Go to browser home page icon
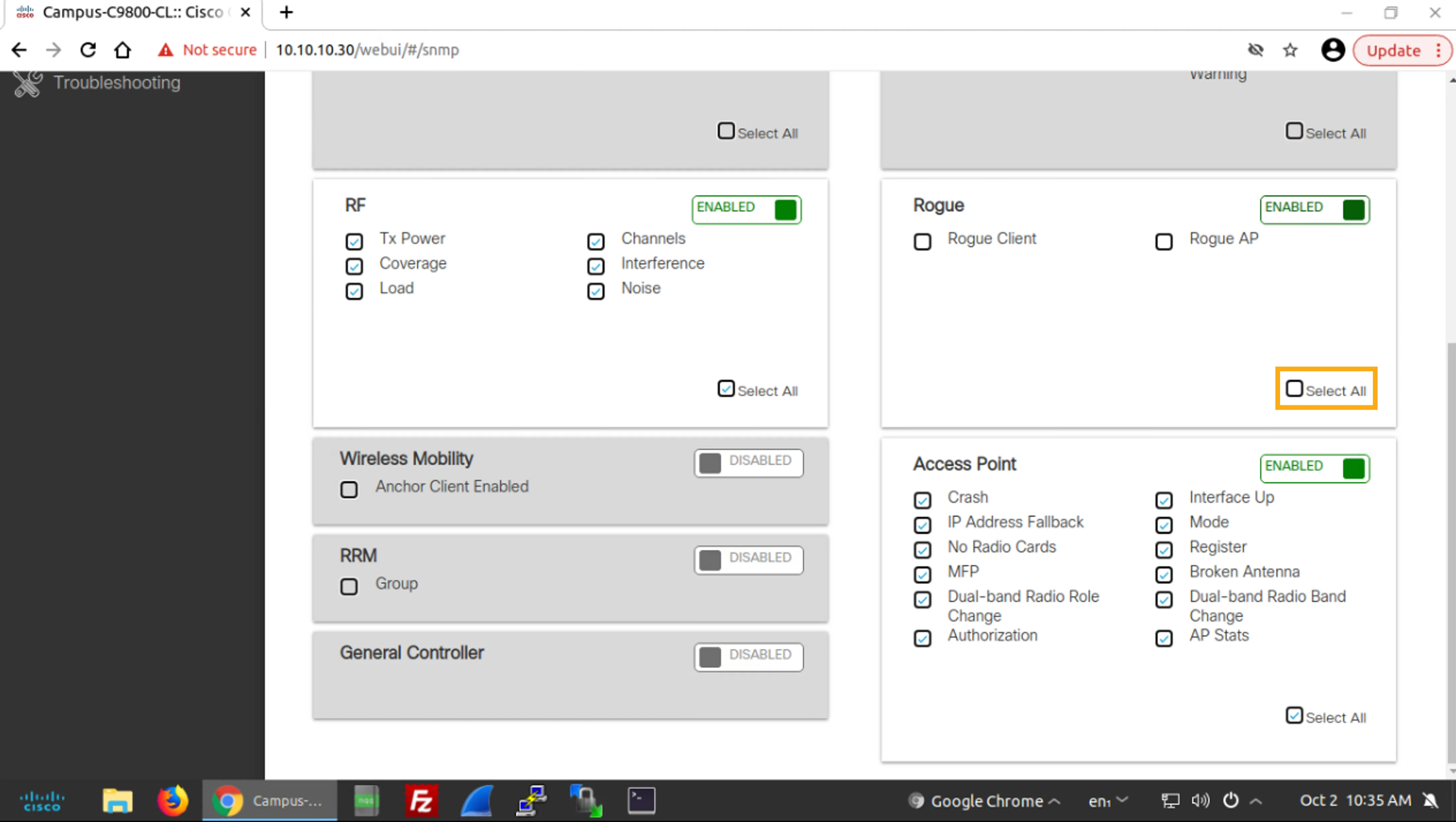Image resolution: width=1456 pixels, height=822 pixels. (123, 50)
